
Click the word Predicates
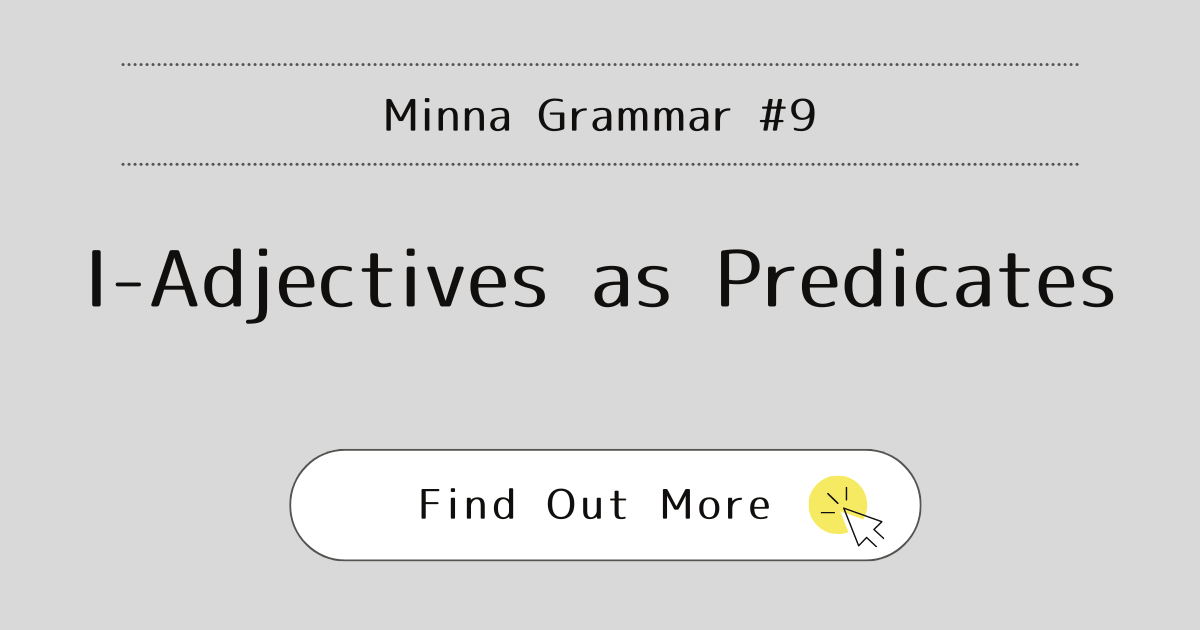click(x=915, y=281)
